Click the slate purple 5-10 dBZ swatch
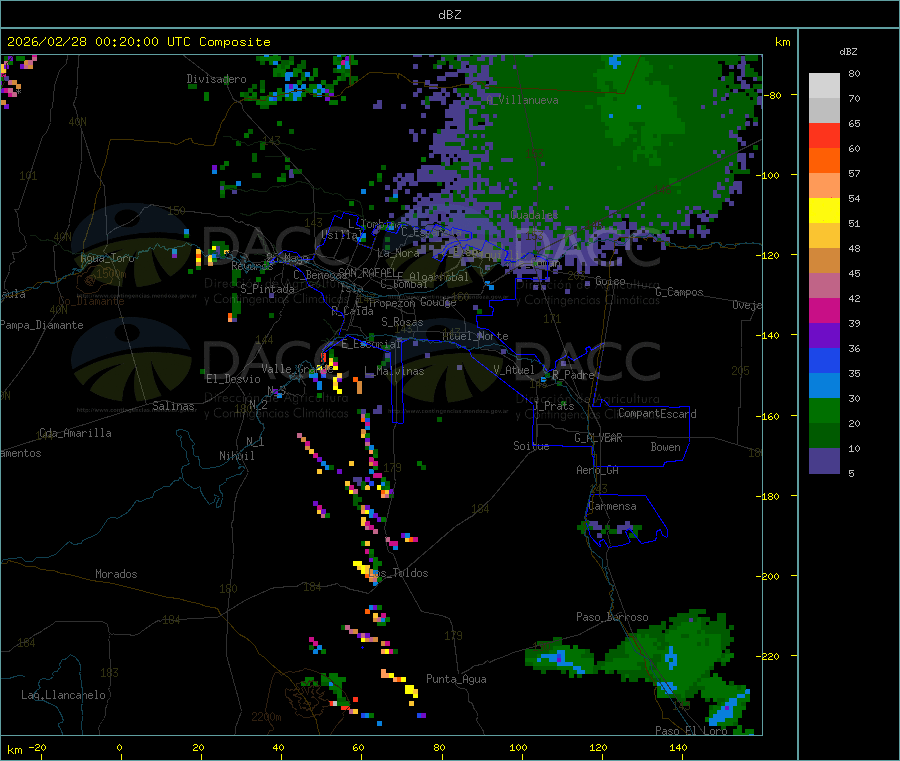The width and height of the screenshot is (900, 761). tap(824, 461)
